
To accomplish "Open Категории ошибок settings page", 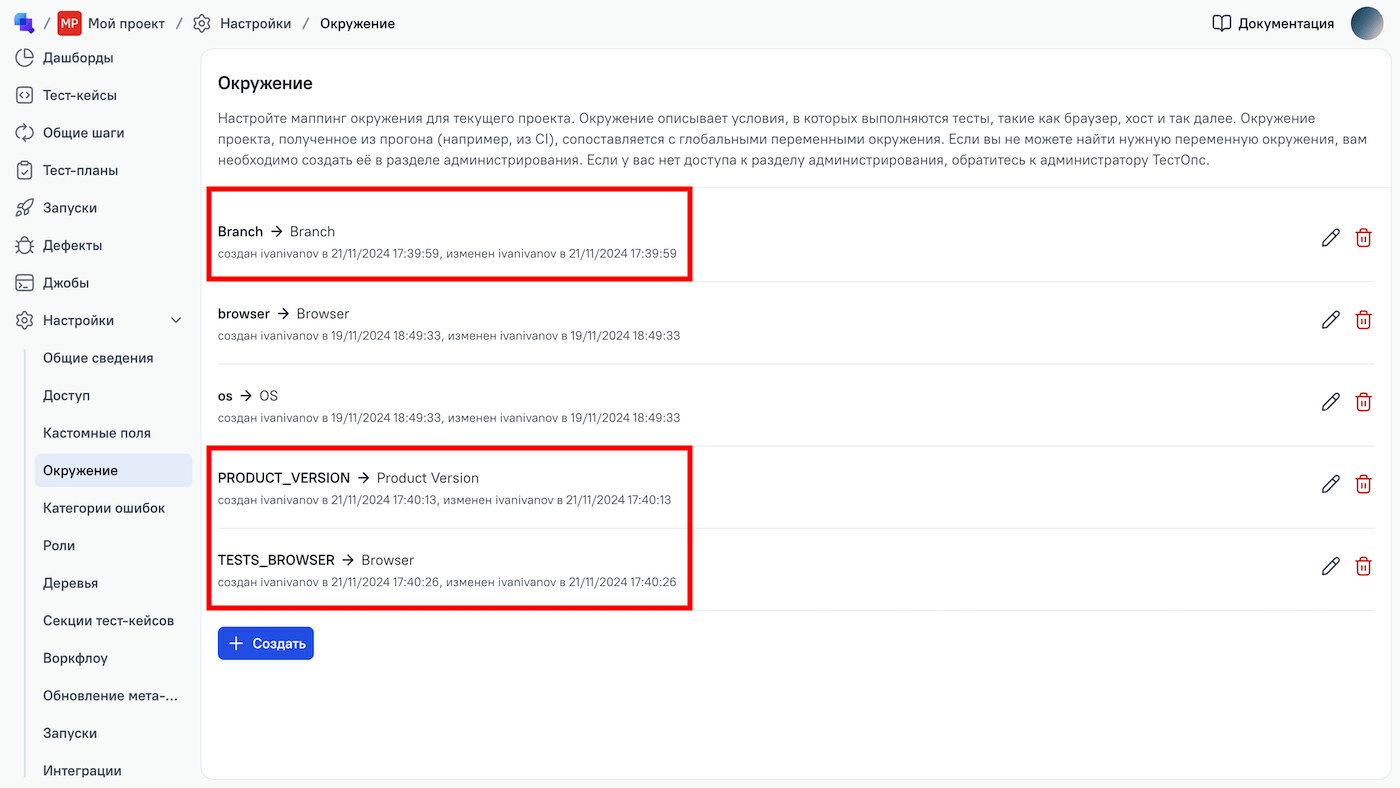I will point(103,508).
